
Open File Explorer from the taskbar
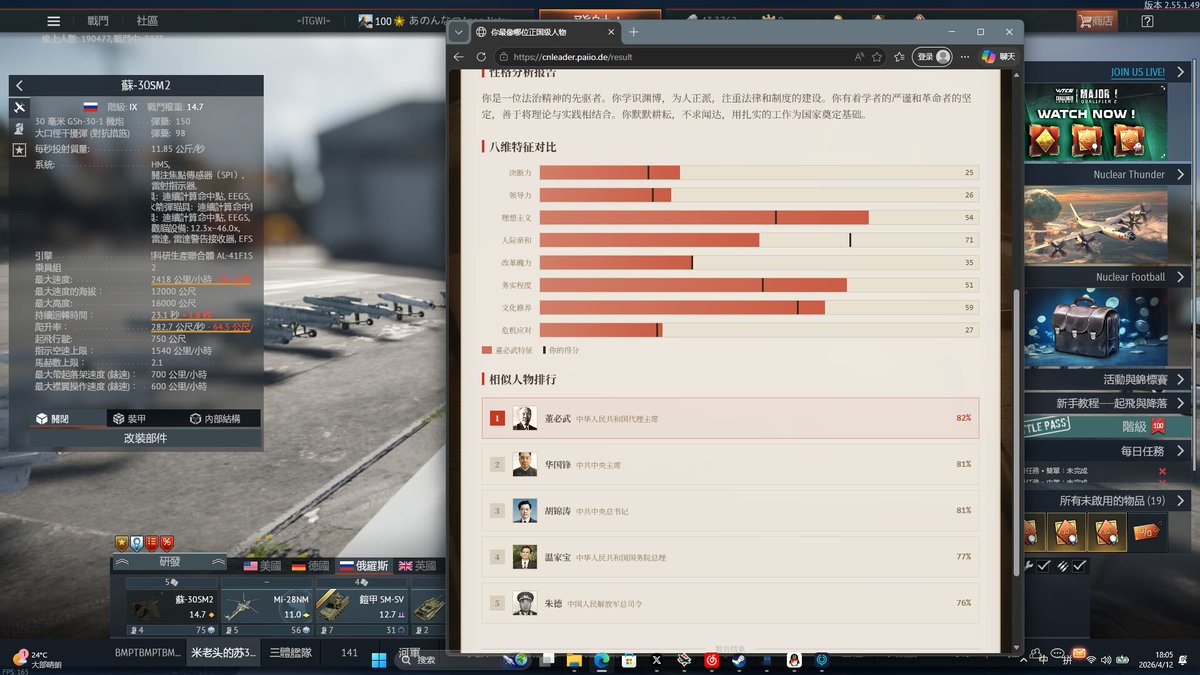click(x=574, y=660)
